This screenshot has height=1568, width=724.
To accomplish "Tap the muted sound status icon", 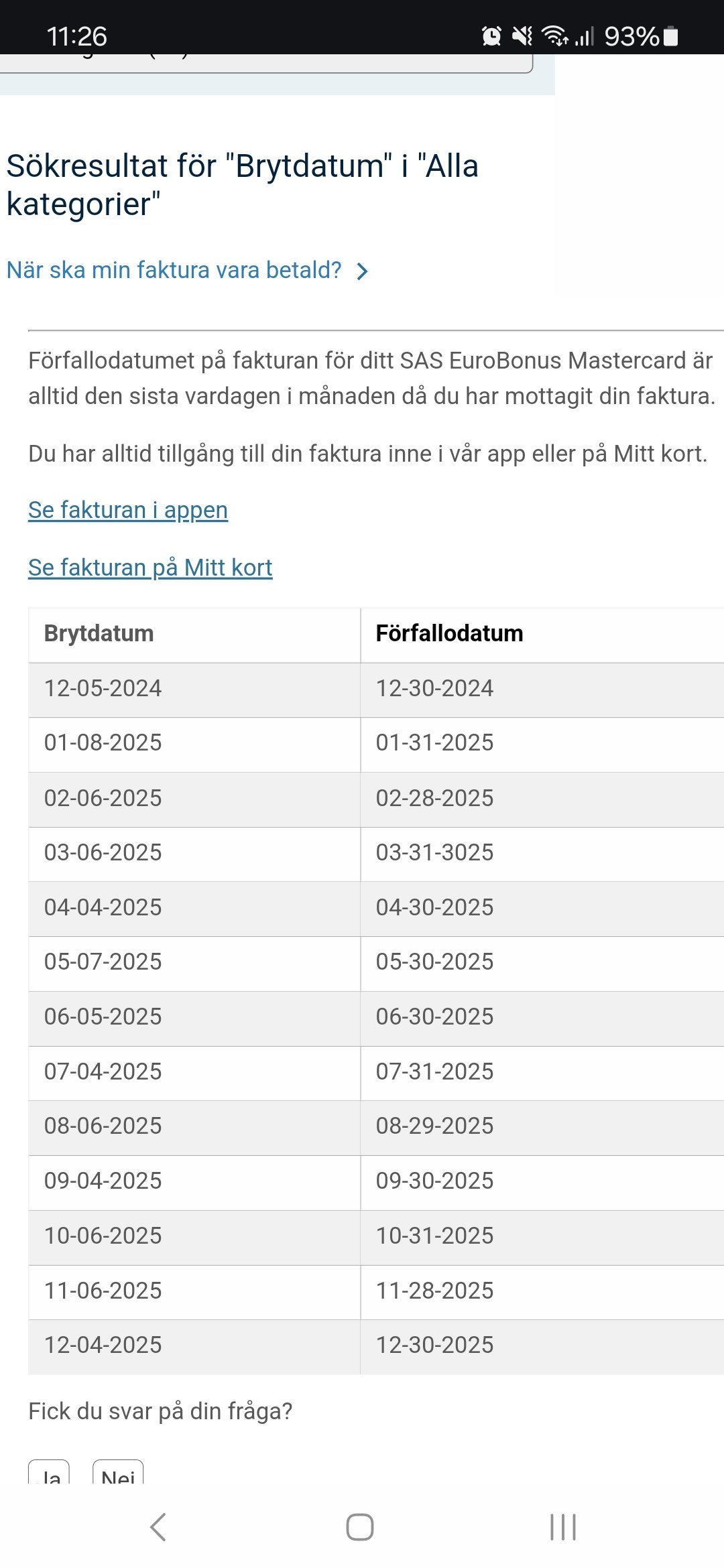I will [x=522, y=36].
